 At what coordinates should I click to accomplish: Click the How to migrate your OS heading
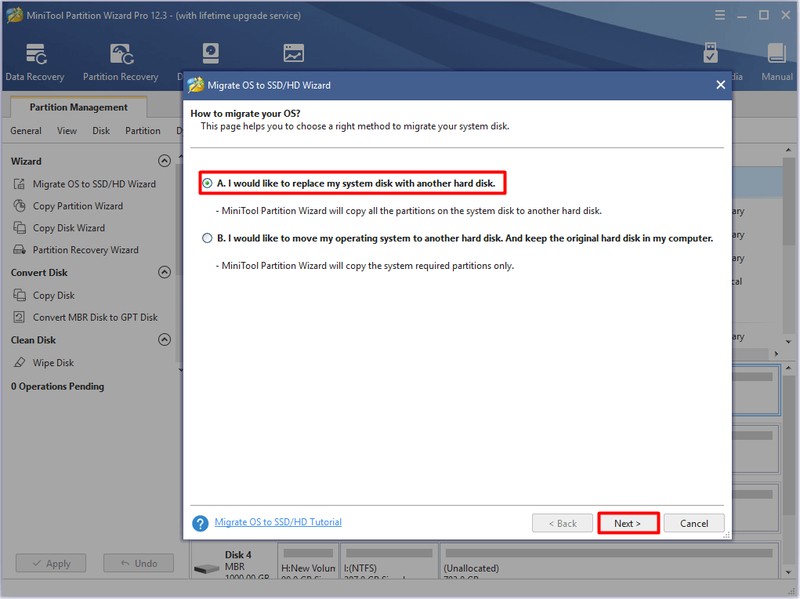[245, 113]
